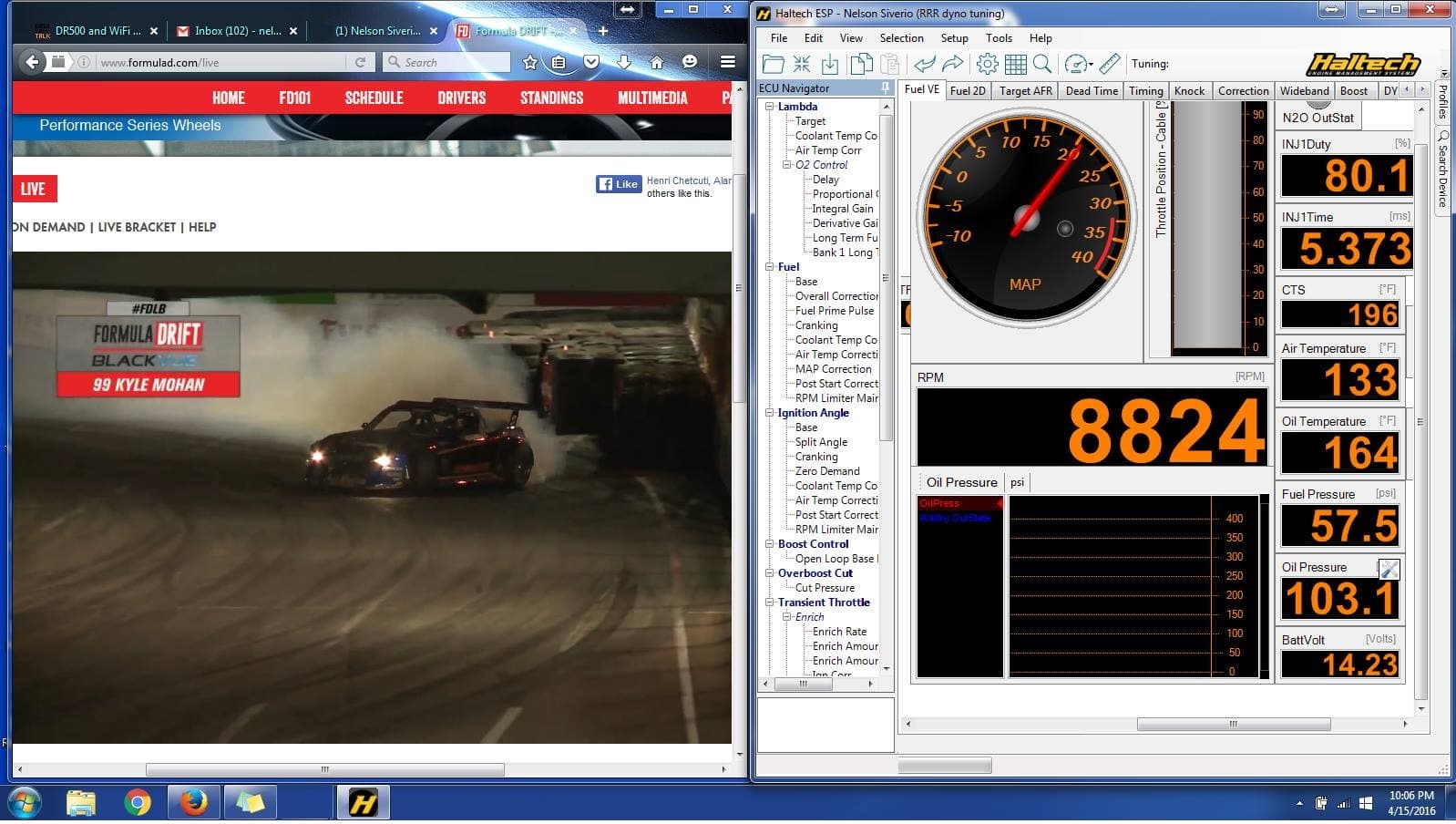Image resolution: width=1456 pixels, height=824 pixels.
Task: Reload the formulad.com page
Action: [x=360, y=62]
